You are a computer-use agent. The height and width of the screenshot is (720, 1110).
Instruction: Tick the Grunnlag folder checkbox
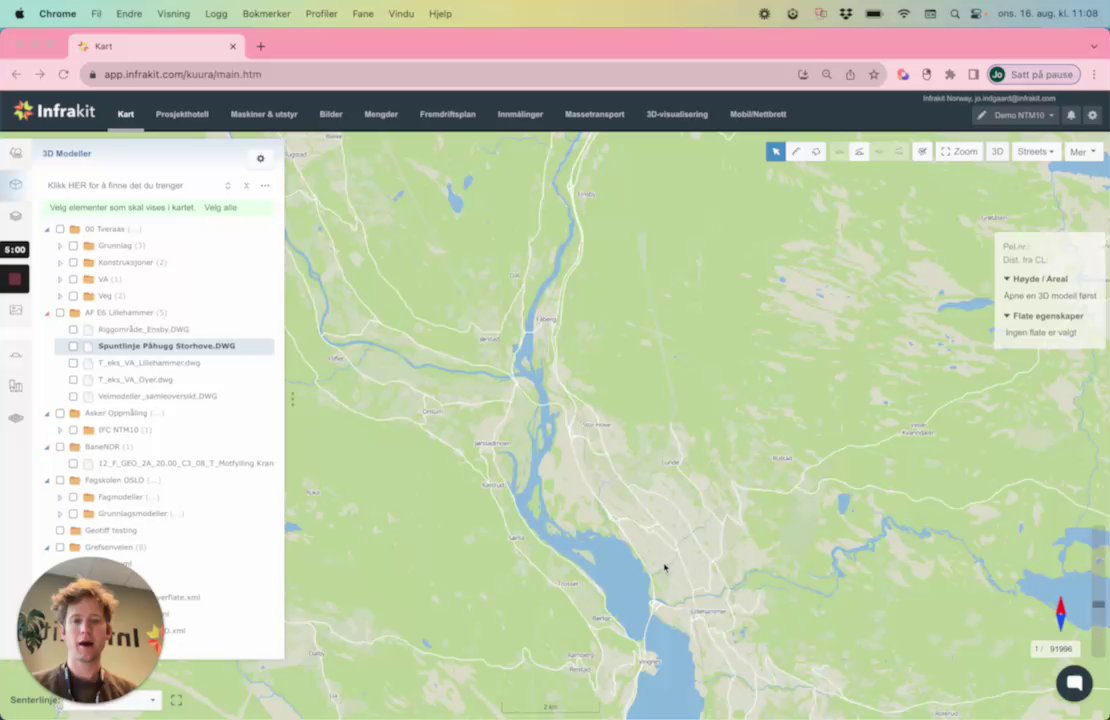coord(73,246)
